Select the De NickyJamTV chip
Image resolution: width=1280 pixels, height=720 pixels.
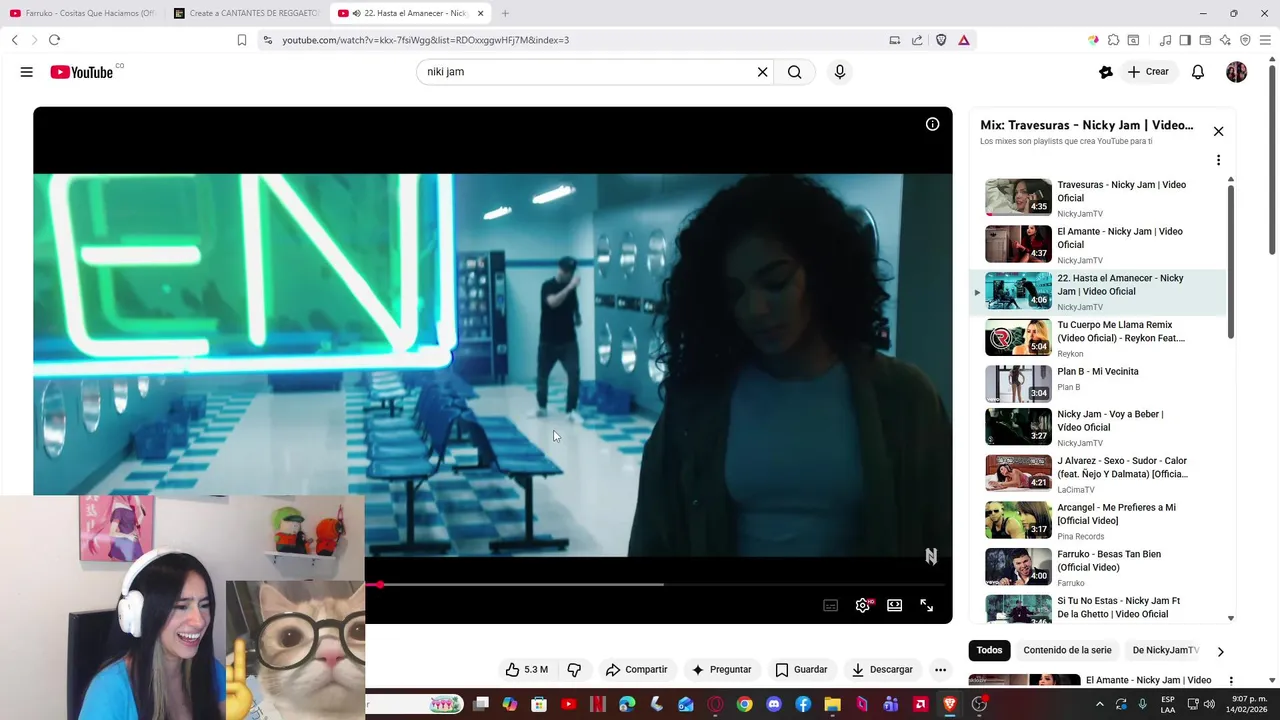1165,650
